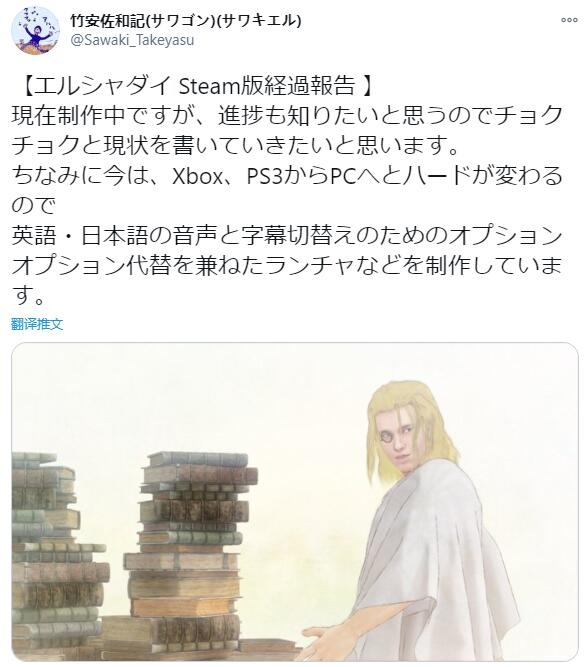Open the tweet's three-dot more options menu
Image resolution: width=588 pixels, height=667 pixels.
569,20
